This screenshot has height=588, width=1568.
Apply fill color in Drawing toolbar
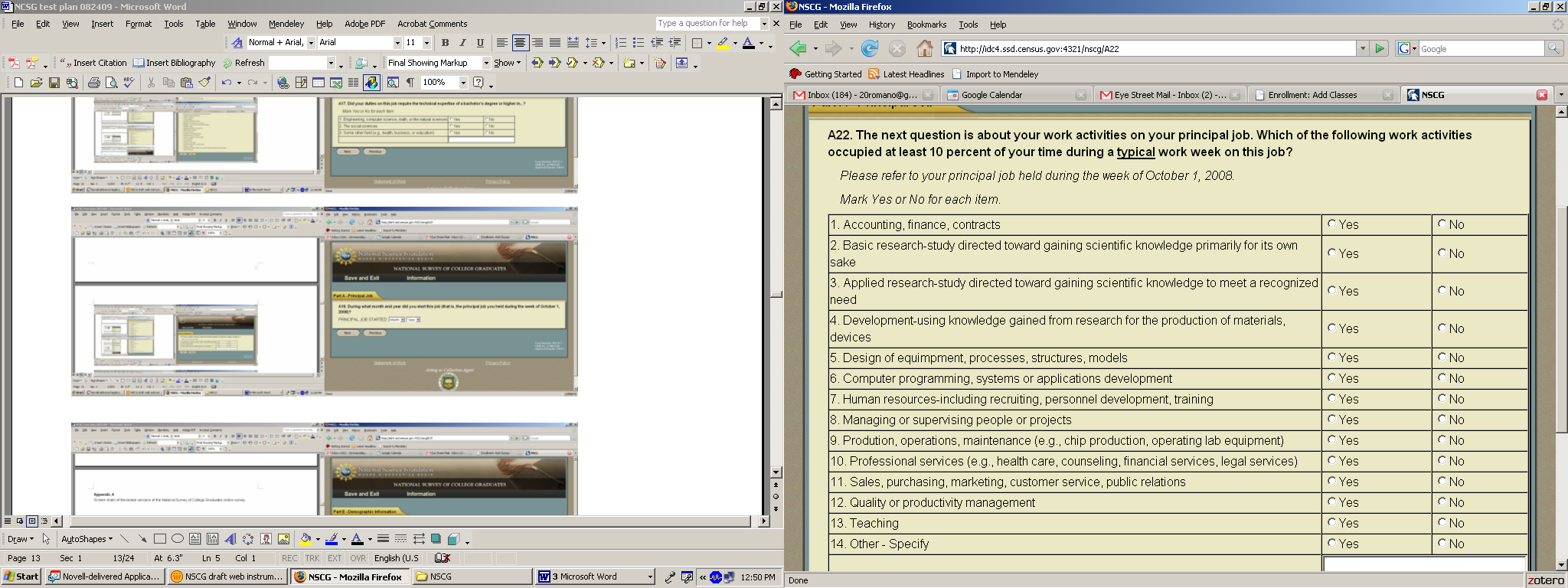pos(305,539)
